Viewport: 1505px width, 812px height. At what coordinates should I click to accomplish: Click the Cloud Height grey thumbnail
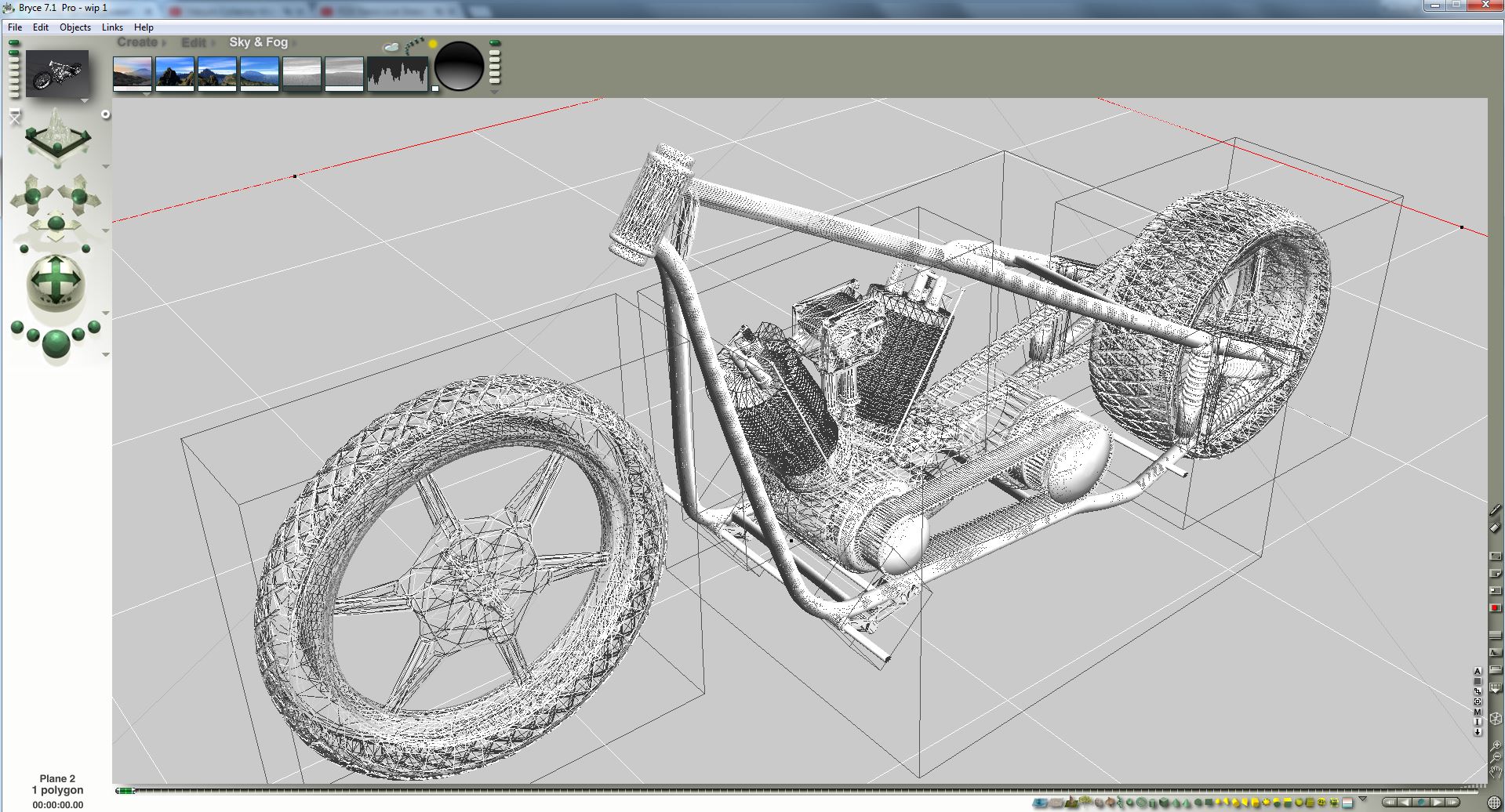click(x=302, y=73)
